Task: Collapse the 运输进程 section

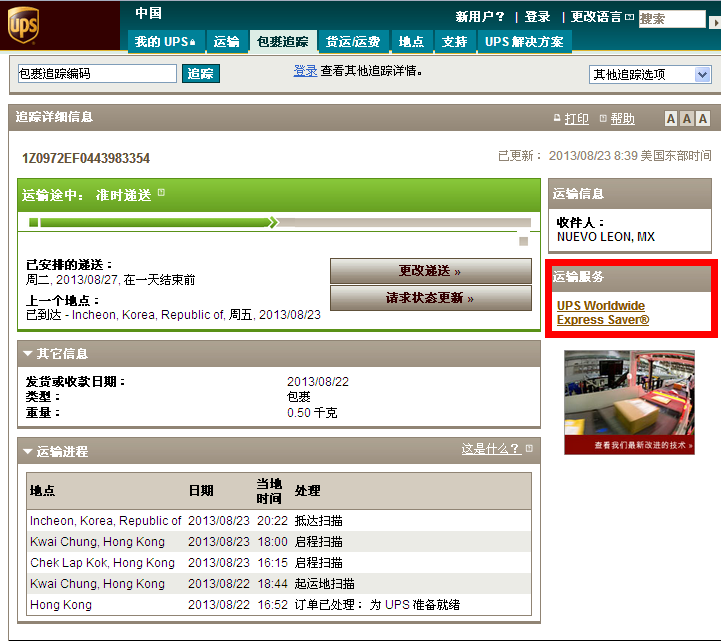Action: click(28, 452)
